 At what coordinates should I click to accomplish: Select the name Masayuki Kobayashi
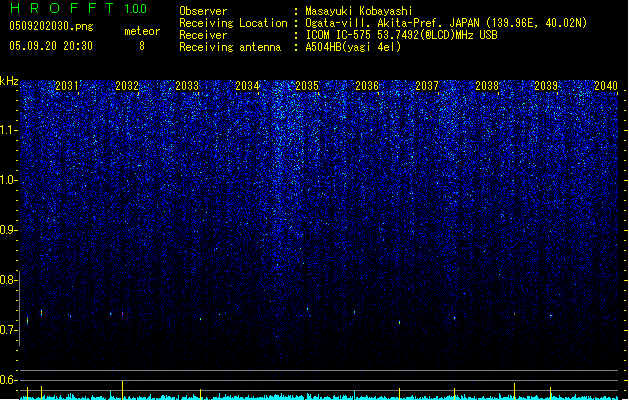(359, 11)
